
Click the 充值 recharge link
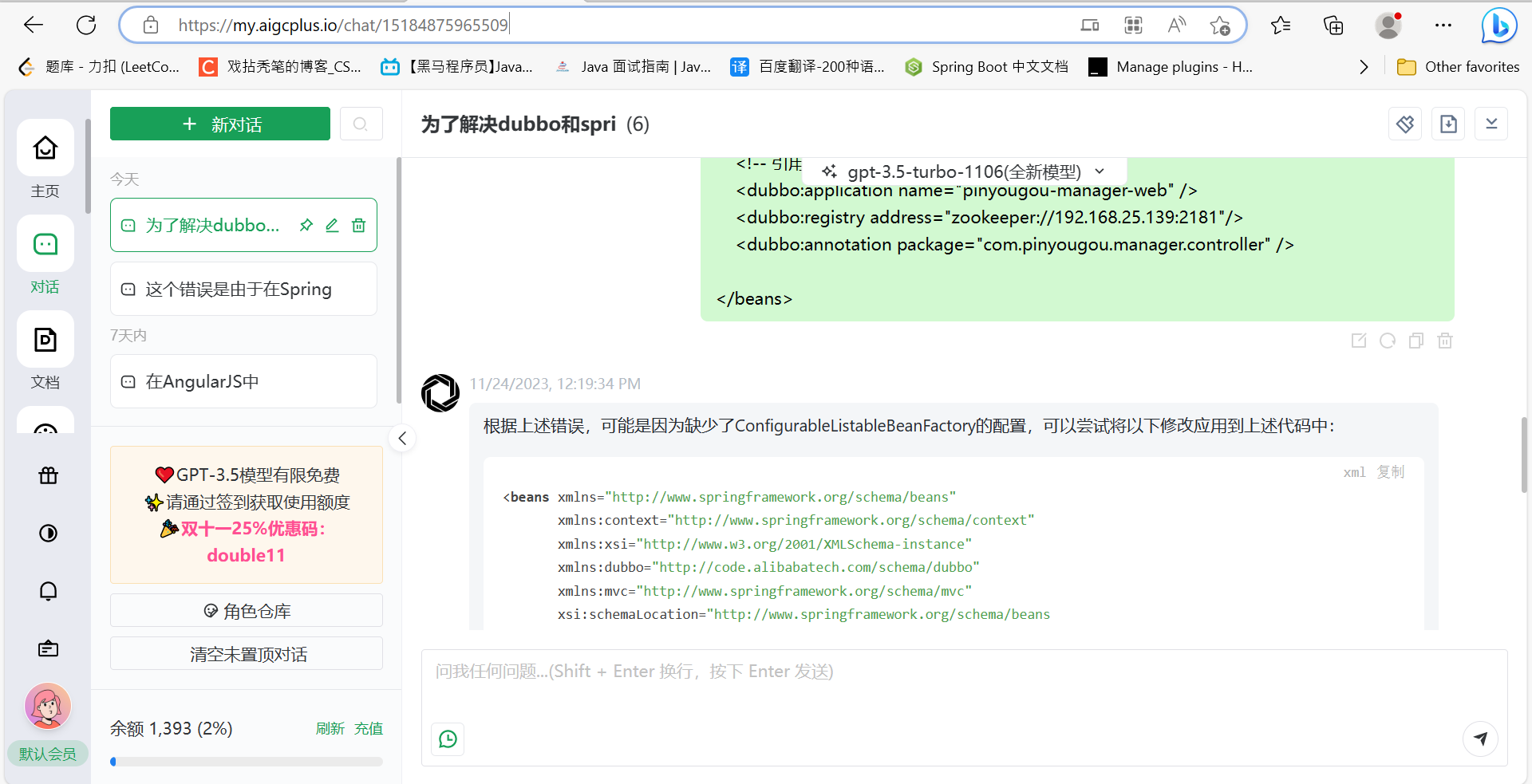(369, 728)
